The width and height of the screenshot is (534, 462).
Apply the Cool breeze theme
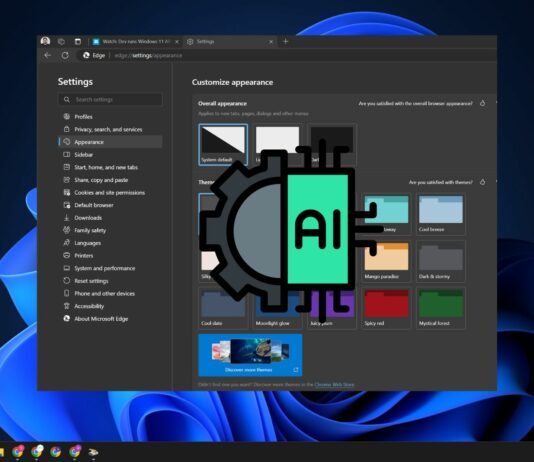(441, 214)
